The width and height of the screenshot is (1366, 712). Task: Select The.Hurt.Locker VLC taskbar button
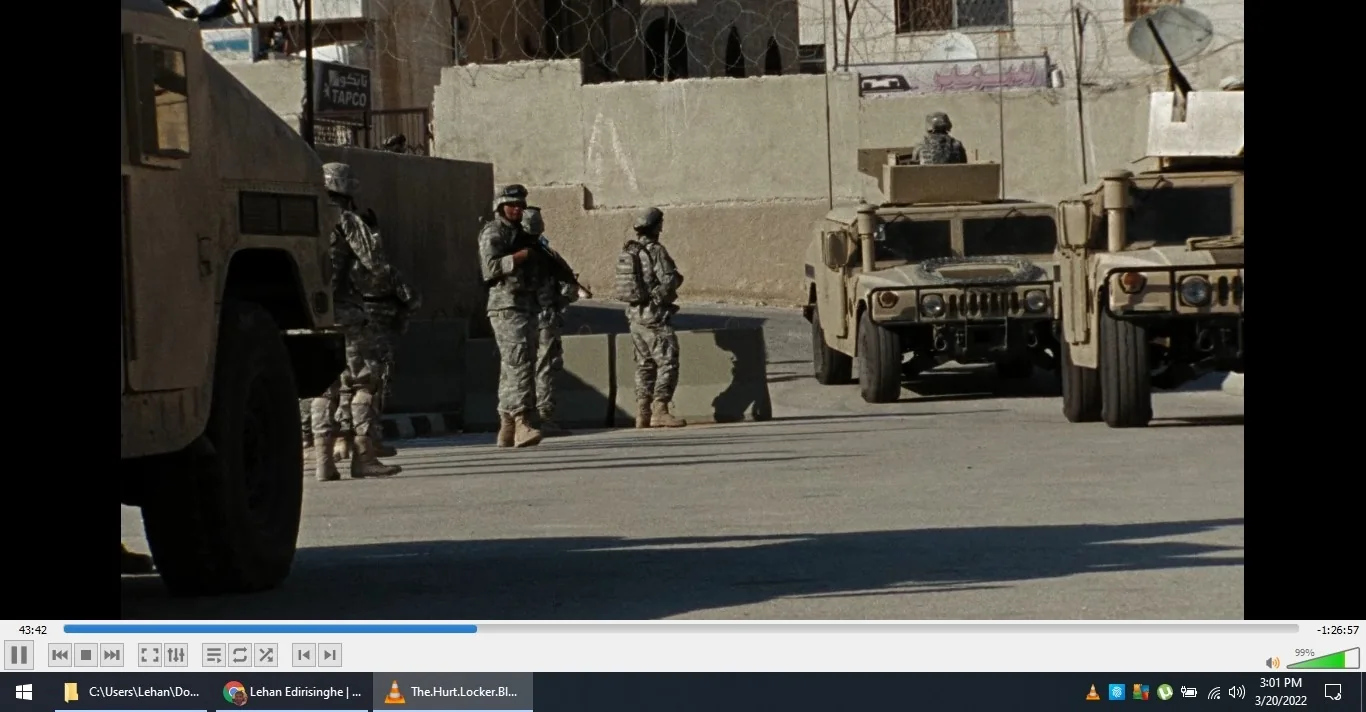tap(453, 692)
